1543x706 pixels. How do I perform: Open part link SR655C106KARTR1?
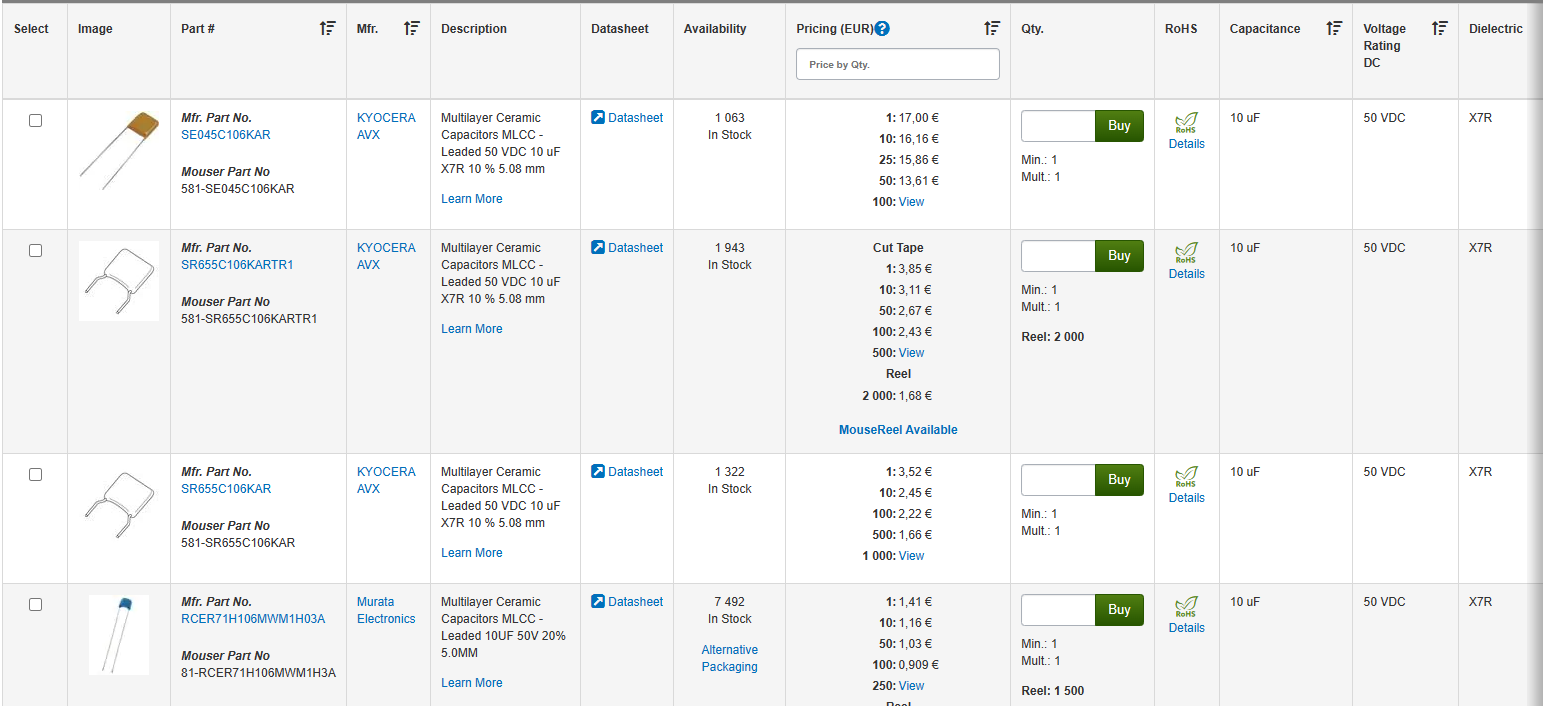coord(237,265)
